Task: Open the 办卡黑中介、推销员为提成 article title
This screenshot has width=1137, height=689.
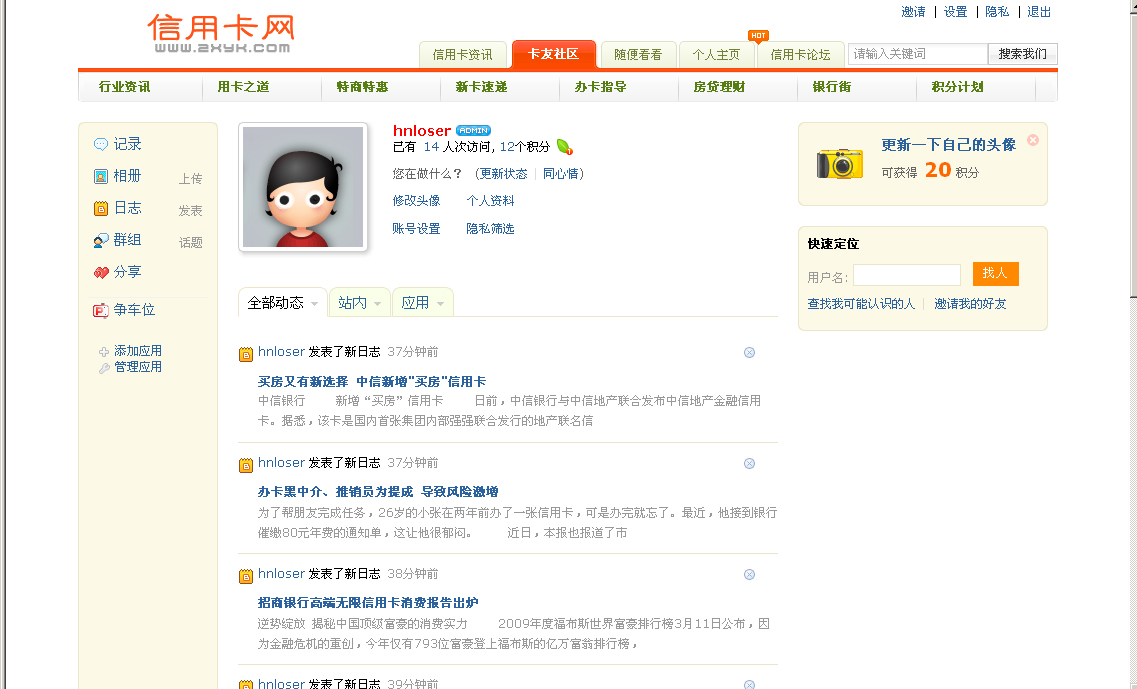Action: pyautogui.click(x=378, y=492)
